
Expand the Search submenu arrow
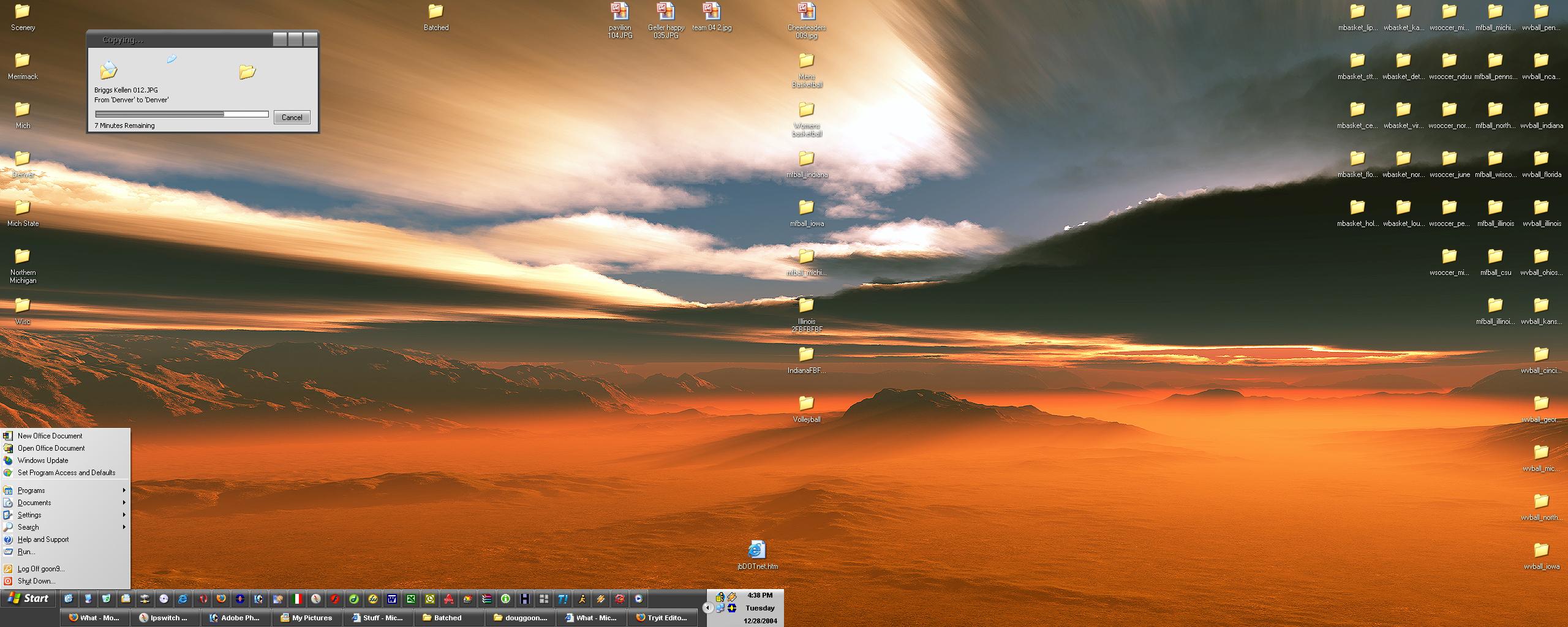click(x=124, y=527)
